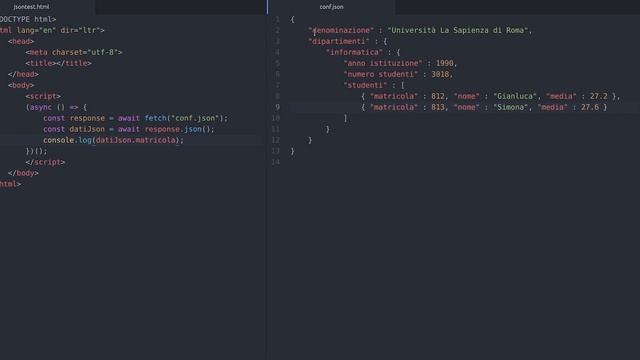
Task: Click the closing head tag
Action: pos(23,74)
